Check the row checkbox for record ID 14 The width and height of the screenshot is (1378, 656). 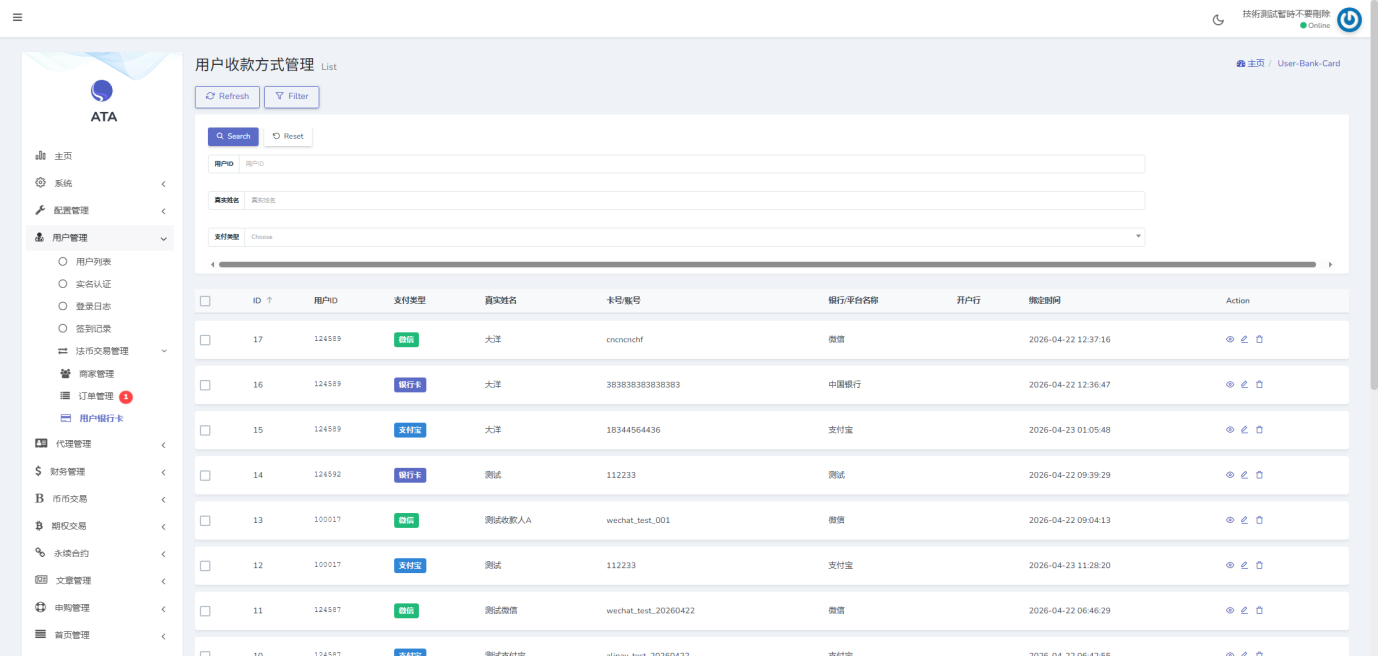205,474
